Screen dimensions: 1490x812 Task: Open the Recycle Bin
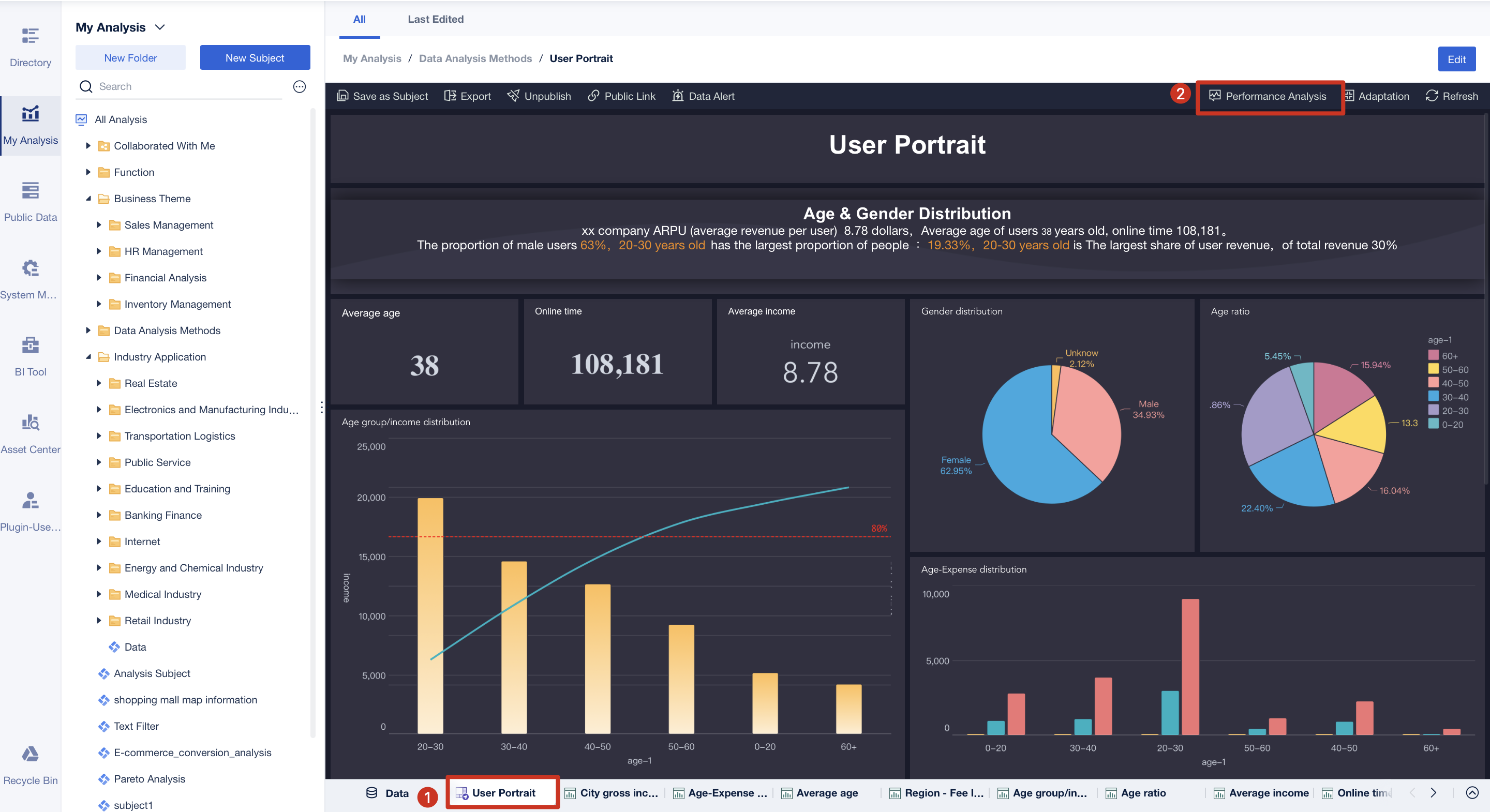tap(30, 763)
